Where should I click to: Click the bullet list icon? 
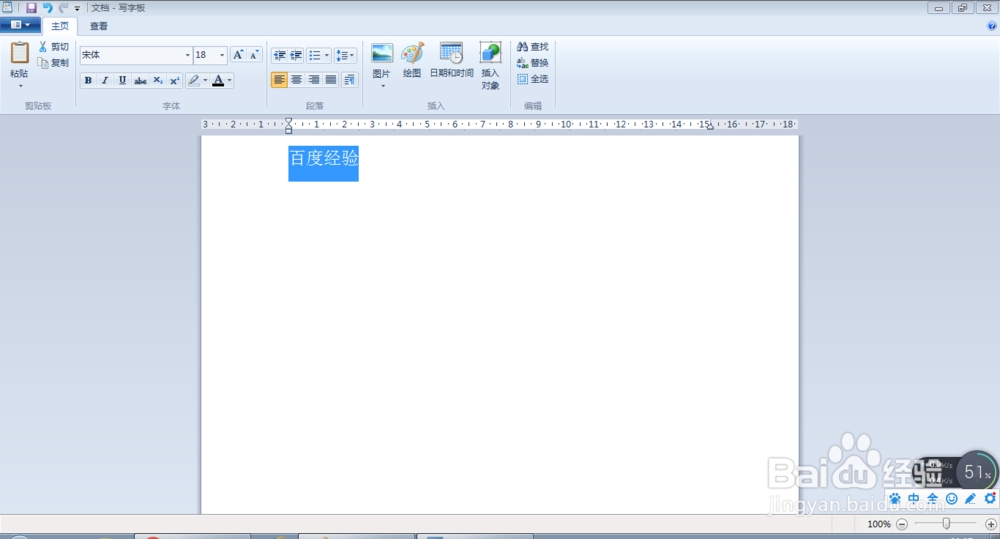(315, 55)
